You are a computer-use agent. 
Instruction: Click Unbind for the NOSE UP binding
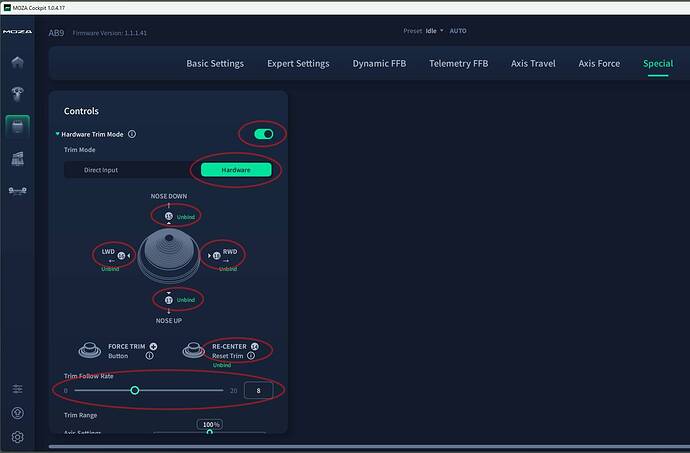(x=186, y=300)
